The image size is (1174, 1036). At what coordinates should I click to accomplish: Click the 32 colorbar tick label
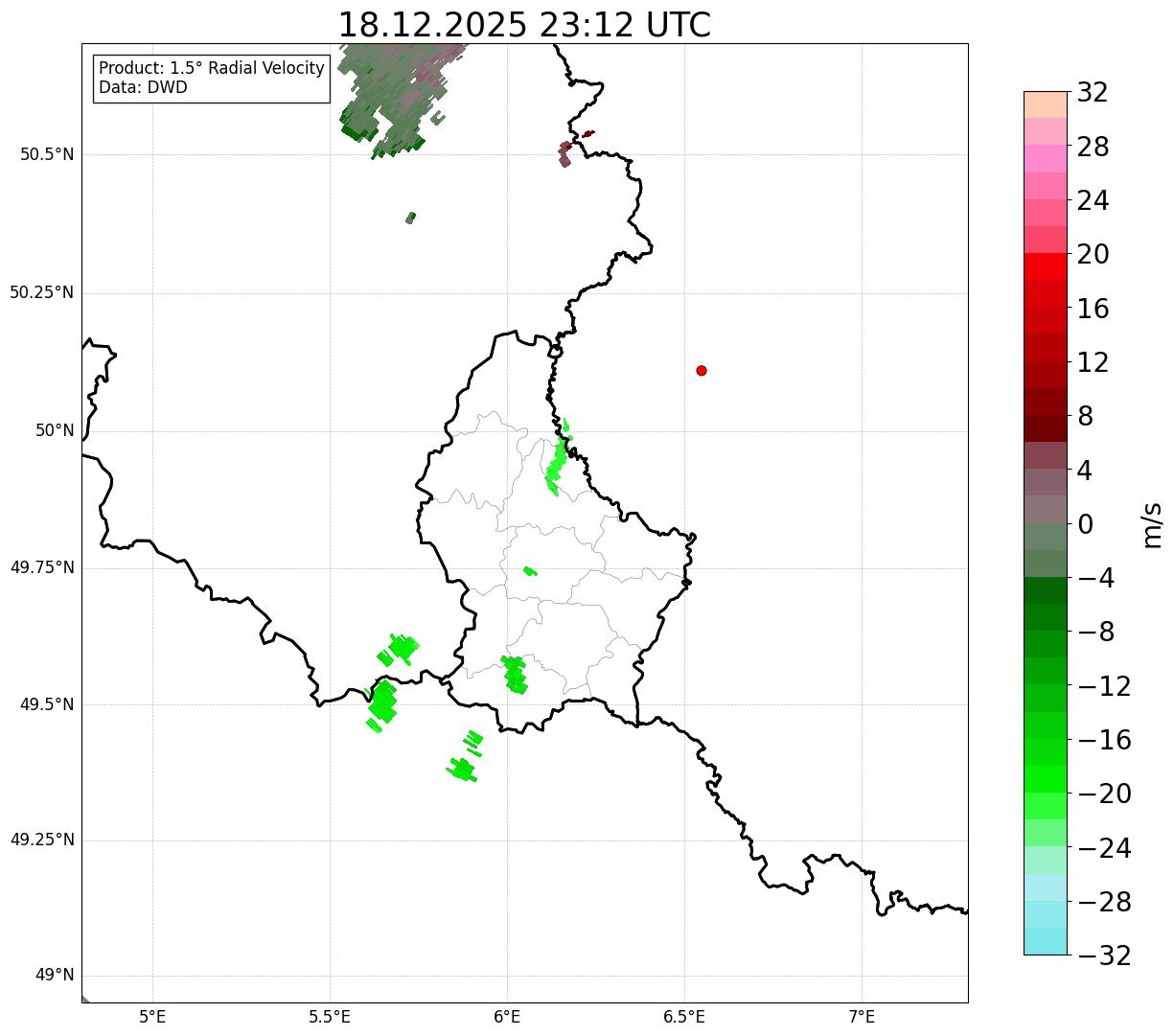tap(1093, 93)
